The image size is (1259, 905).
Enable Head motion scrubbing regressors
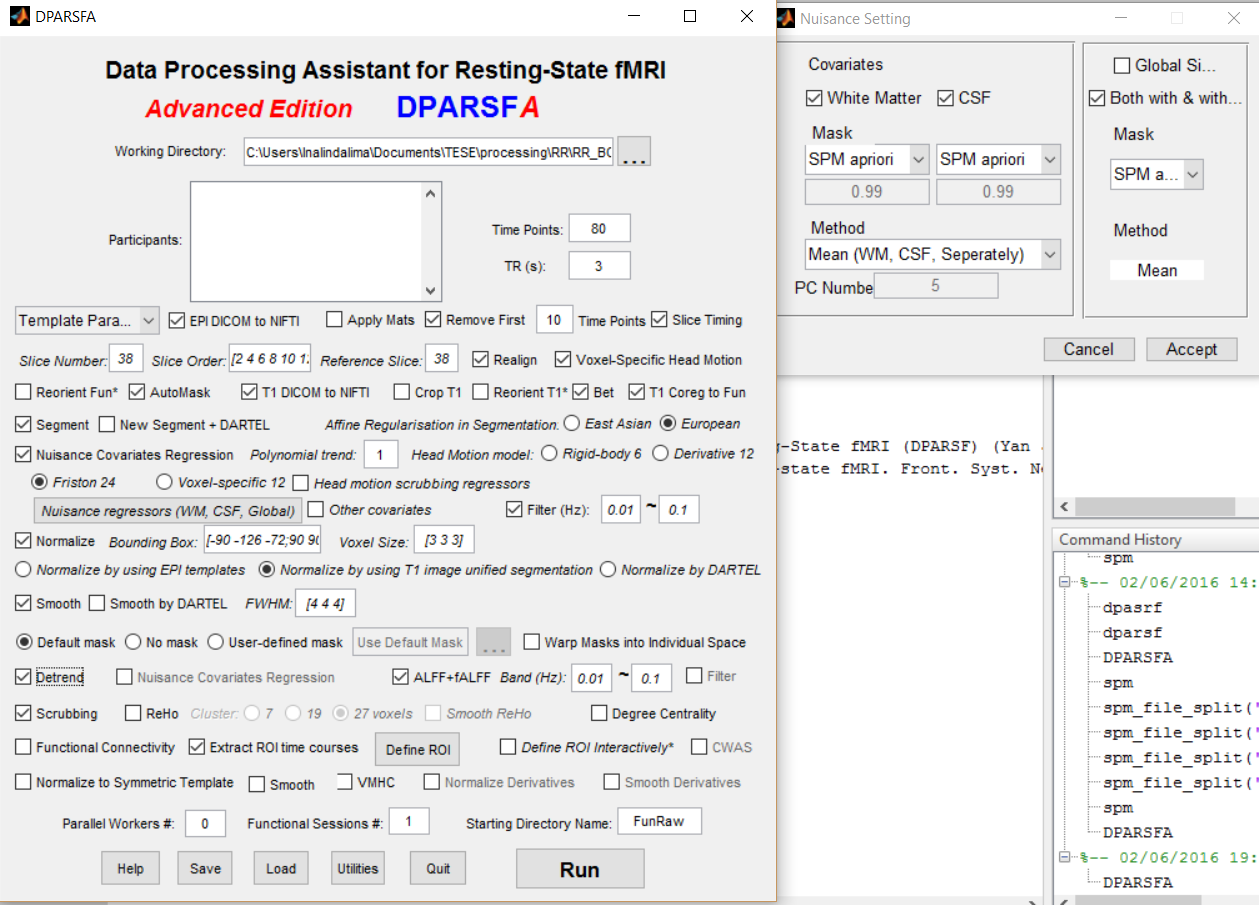303,483
